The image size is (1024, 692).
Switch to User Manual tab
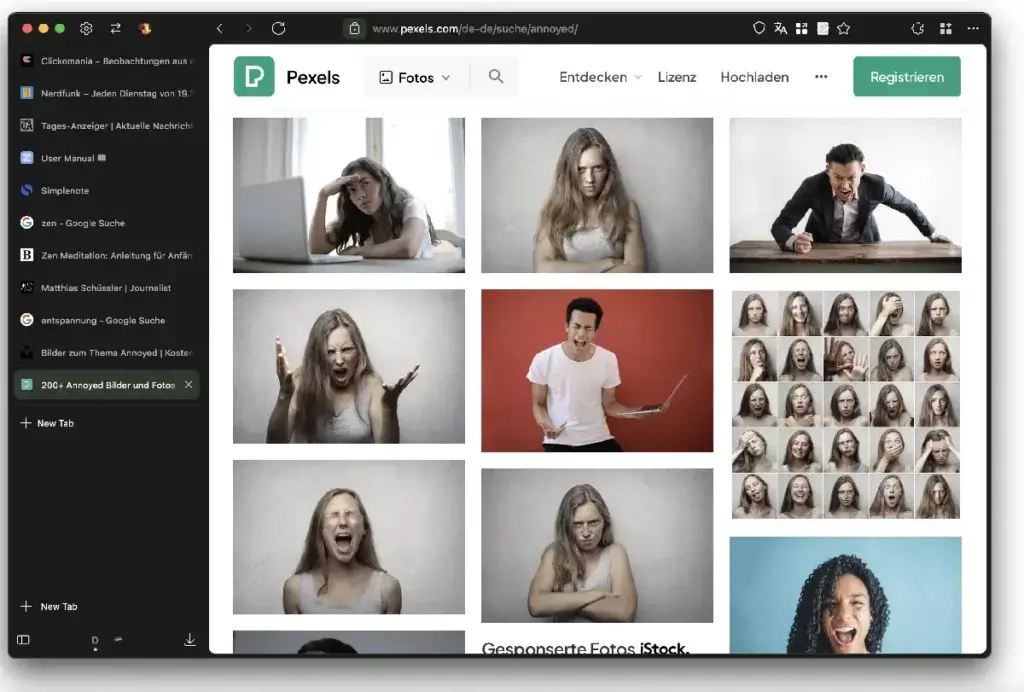click(107, 158)
